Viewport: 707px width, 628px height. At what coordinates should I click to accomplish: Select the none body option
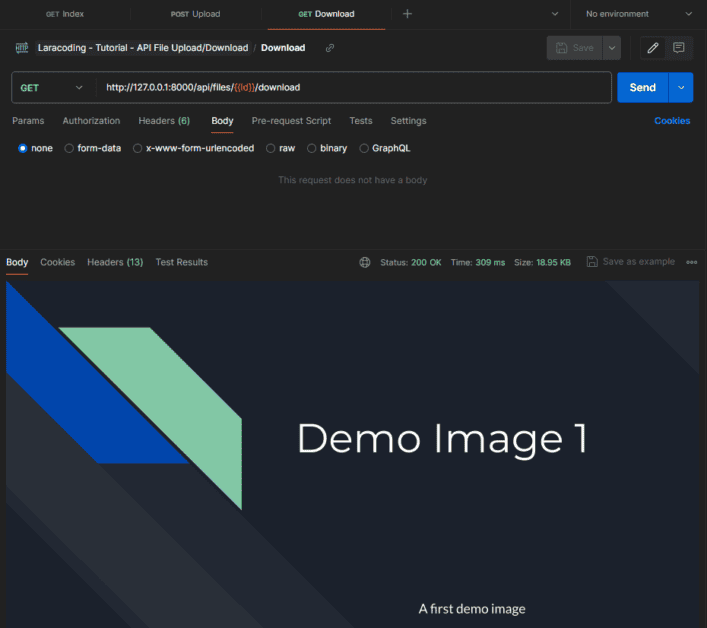click(x=35, y=148)
